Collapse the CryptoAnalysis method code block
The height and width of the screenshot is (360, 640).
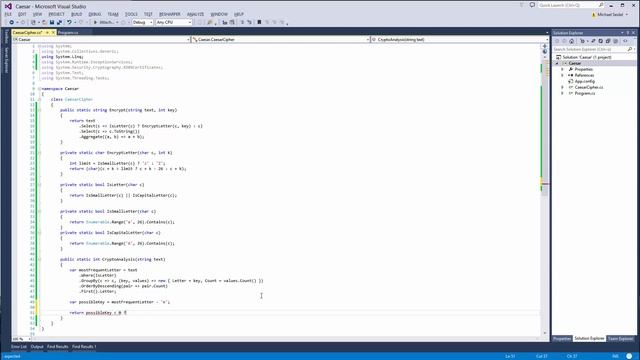(x=39, y=259)
